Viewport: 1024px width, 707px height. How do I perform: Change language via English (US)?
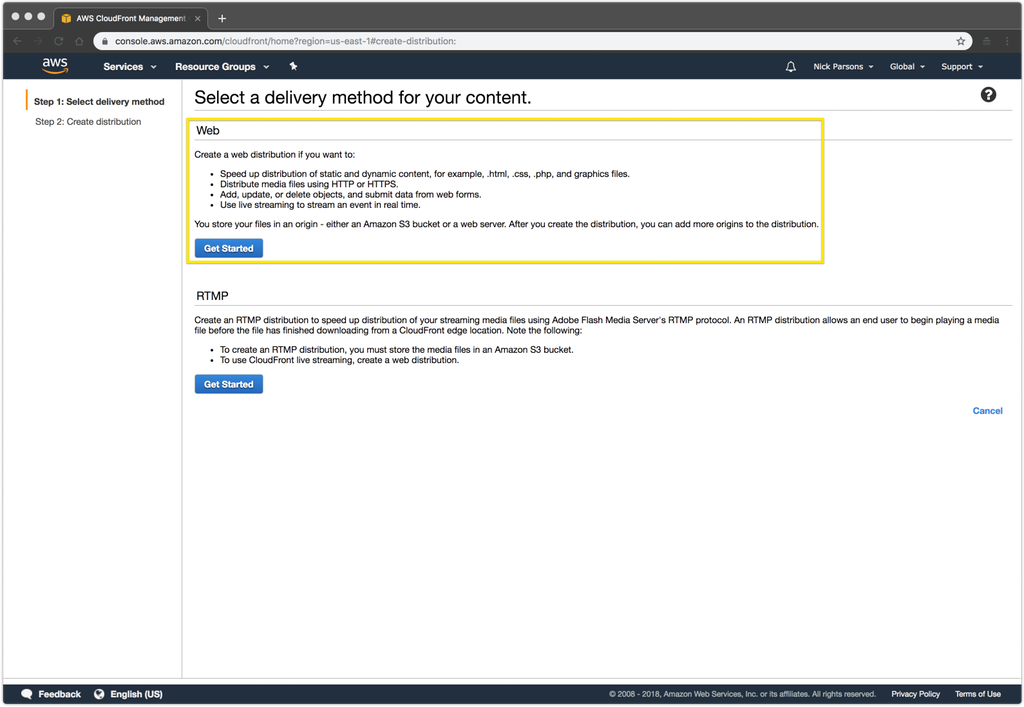pyautogui.click(x=136, y=694)
